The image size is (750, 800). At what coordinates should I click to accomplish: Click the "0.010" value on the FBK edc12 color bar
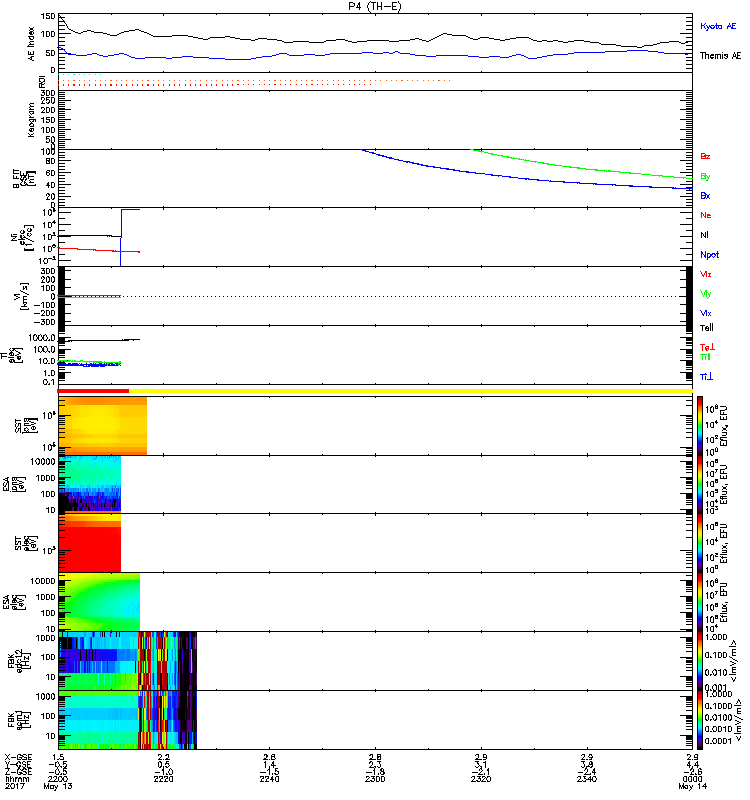pyautogui.click(x=716, y=672)
